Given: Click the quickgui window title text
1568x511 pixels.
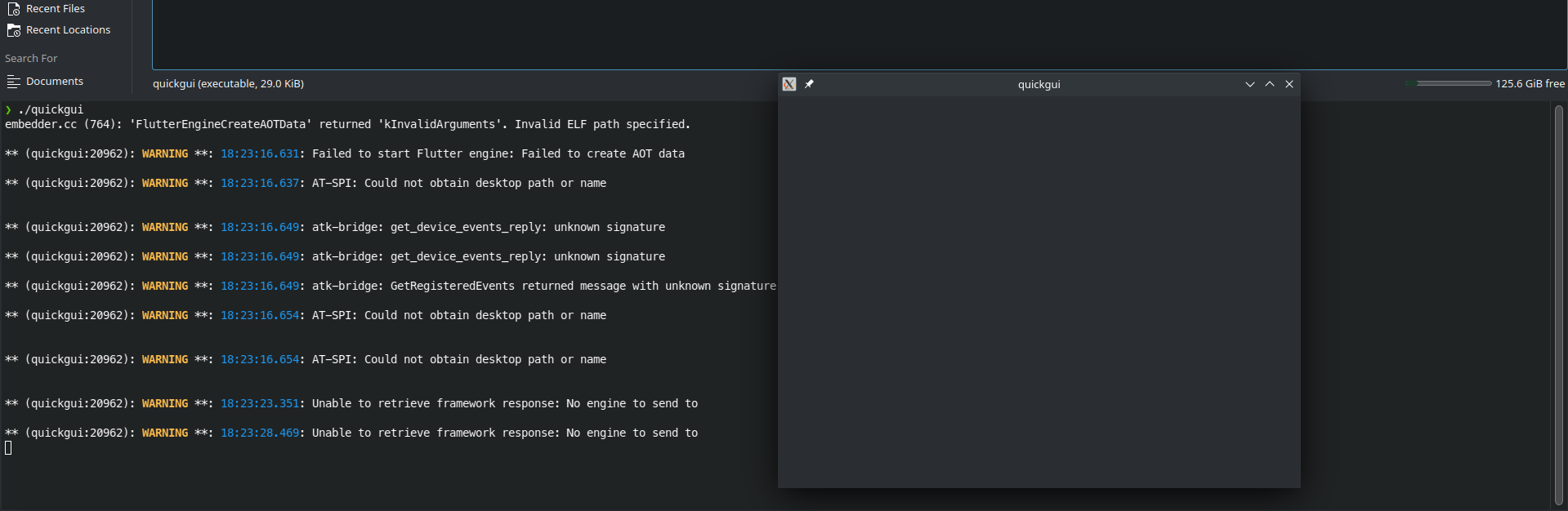Looking at the screenshot, I should (x=1039, y=84).
